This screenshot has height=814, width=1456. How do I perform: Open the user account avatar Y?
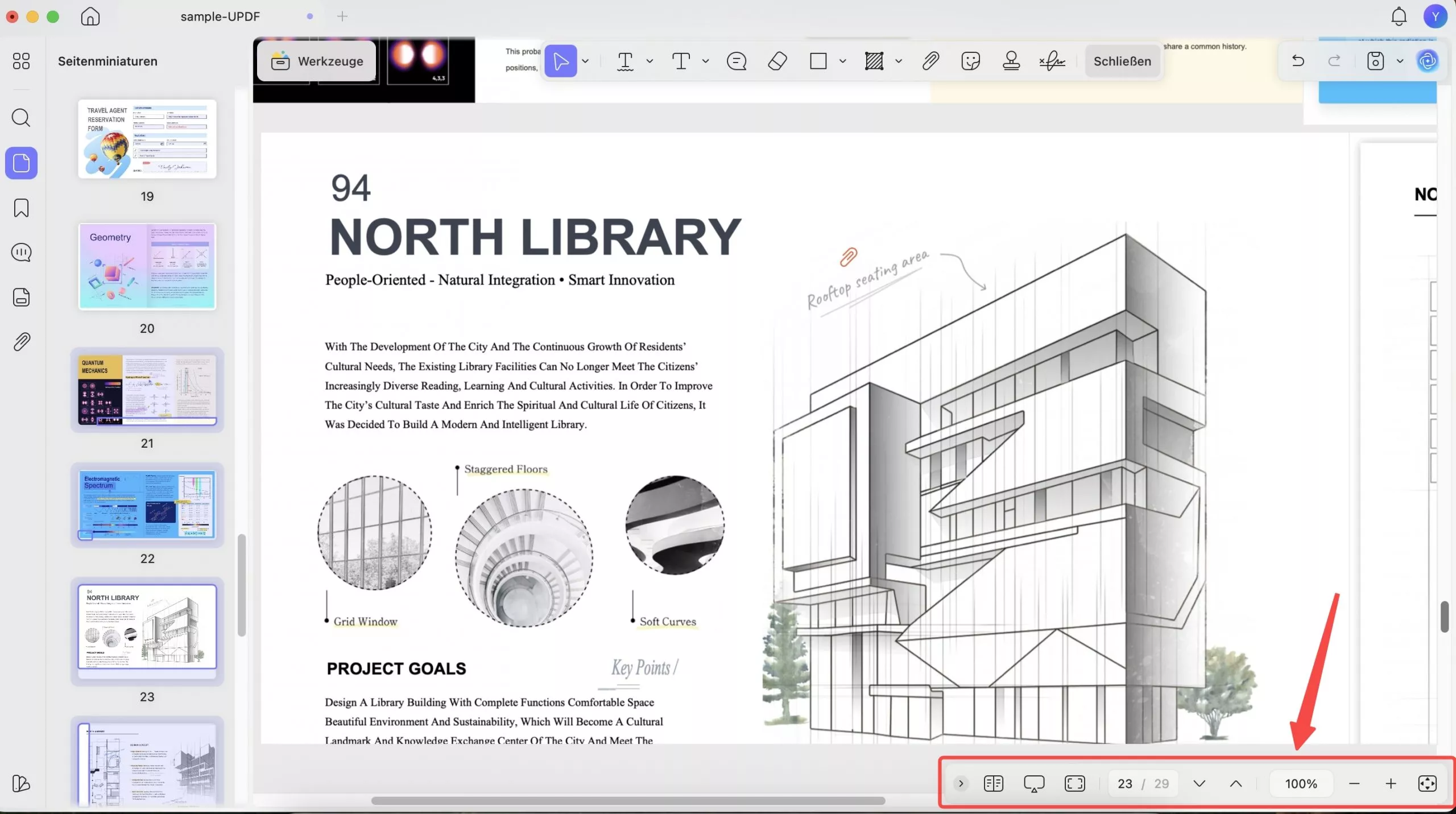pyautogui.click(x=1436, y=16)
